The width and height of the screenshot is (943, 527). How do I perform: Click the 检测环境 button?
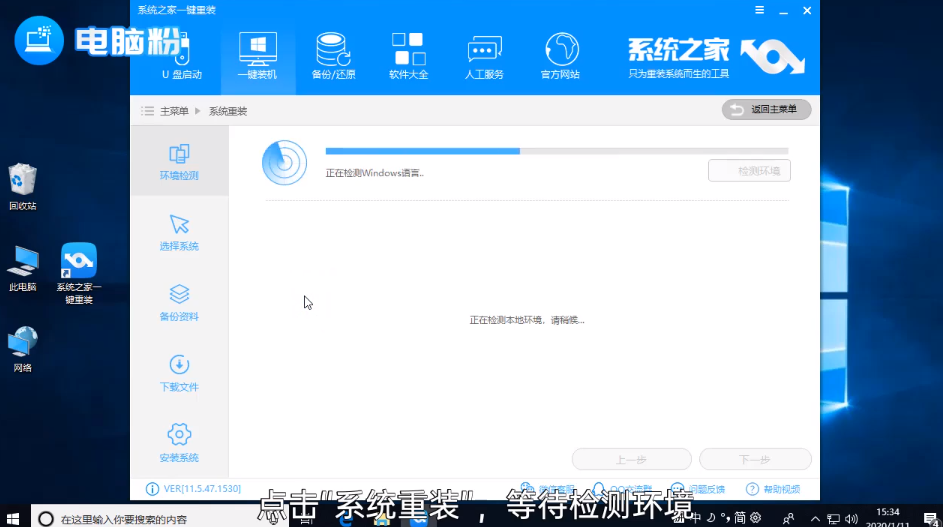pos(749,171)
